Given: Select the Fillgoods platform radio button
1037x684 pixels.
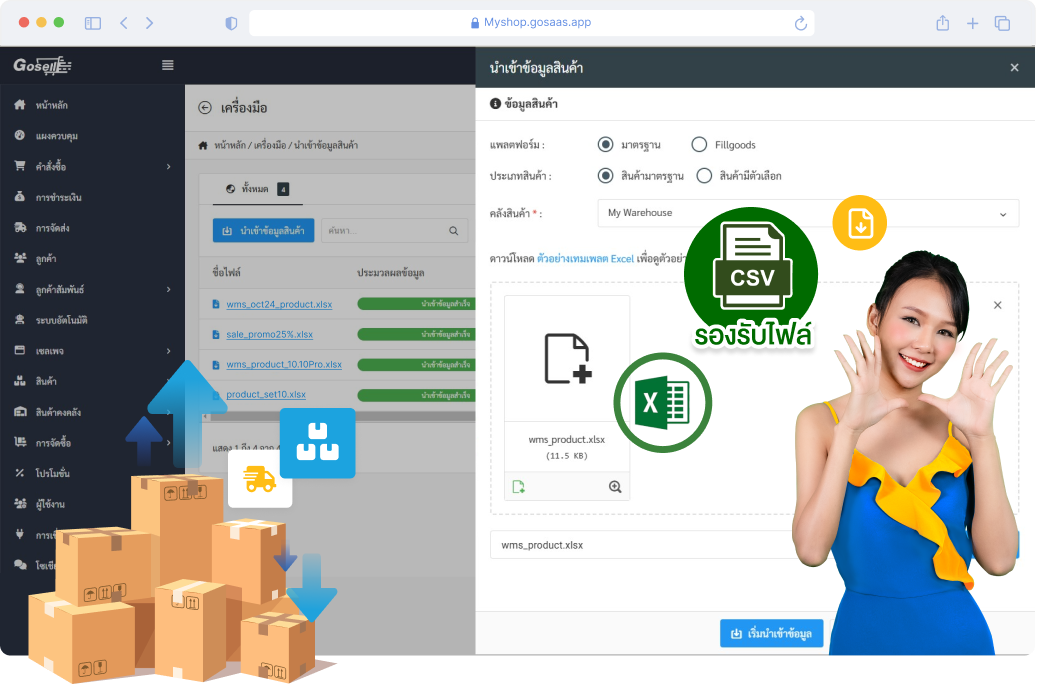Looking at the screenshot, I should [699, 144].
